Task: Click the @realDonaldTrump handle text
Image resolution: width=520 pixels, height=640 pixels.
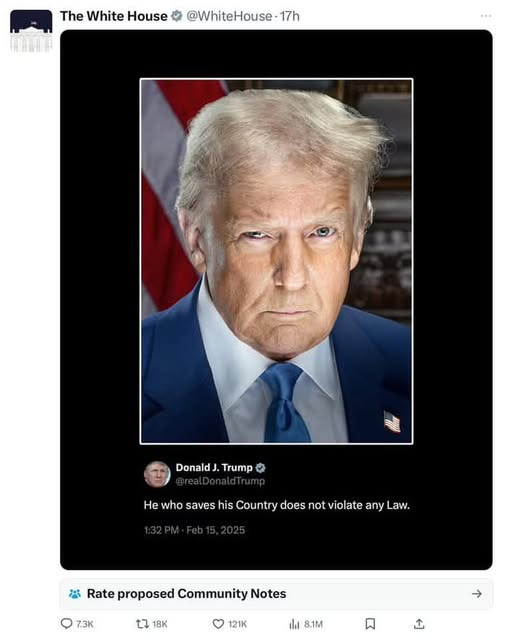Action: point(220,481)
